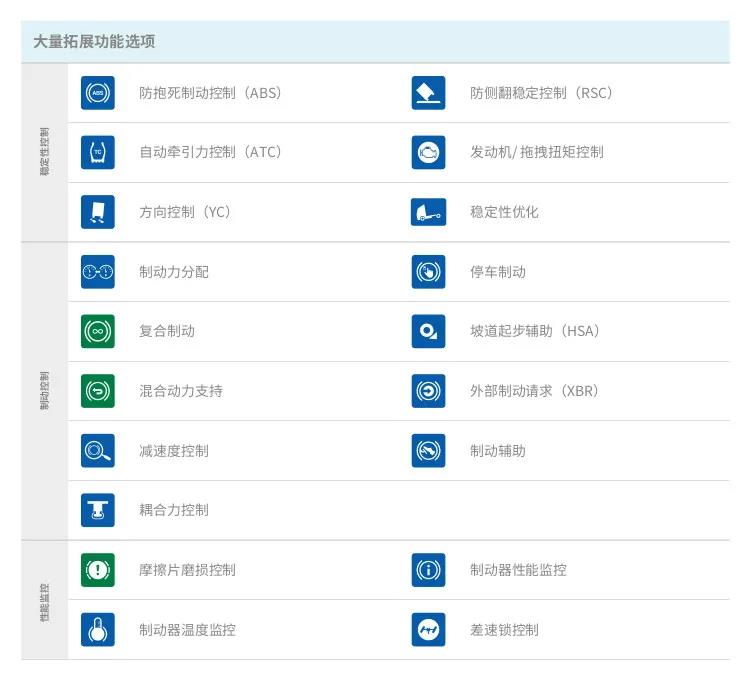
Task: Click the 外部制动请求（XBR）text label
Action: click(534, 391)
